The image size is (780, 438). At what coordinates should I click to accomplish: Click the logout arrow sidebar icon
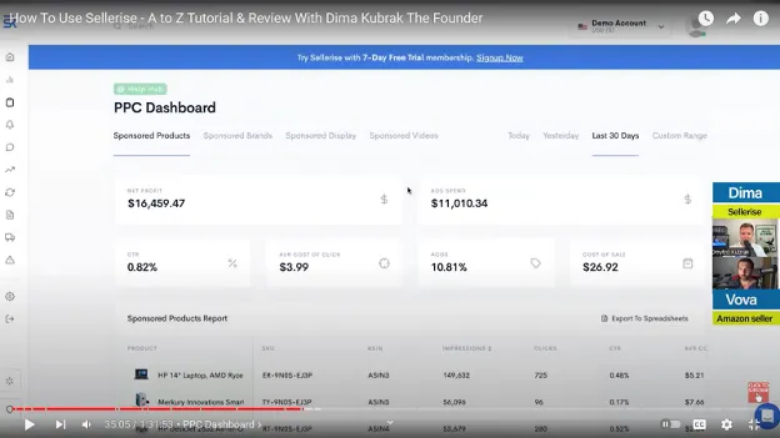pyautogui.click(x=10, y=319)
